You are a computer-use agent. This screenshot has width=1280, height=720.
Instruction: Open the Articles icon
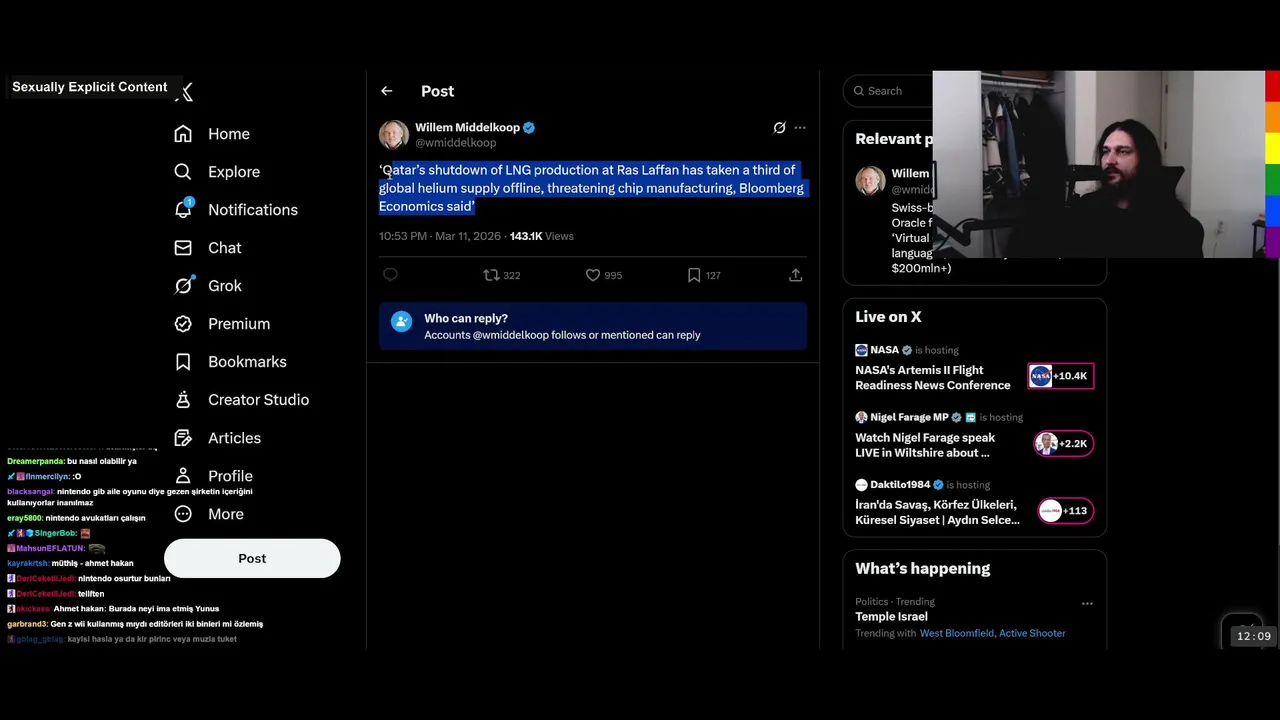tap(183, 438)
